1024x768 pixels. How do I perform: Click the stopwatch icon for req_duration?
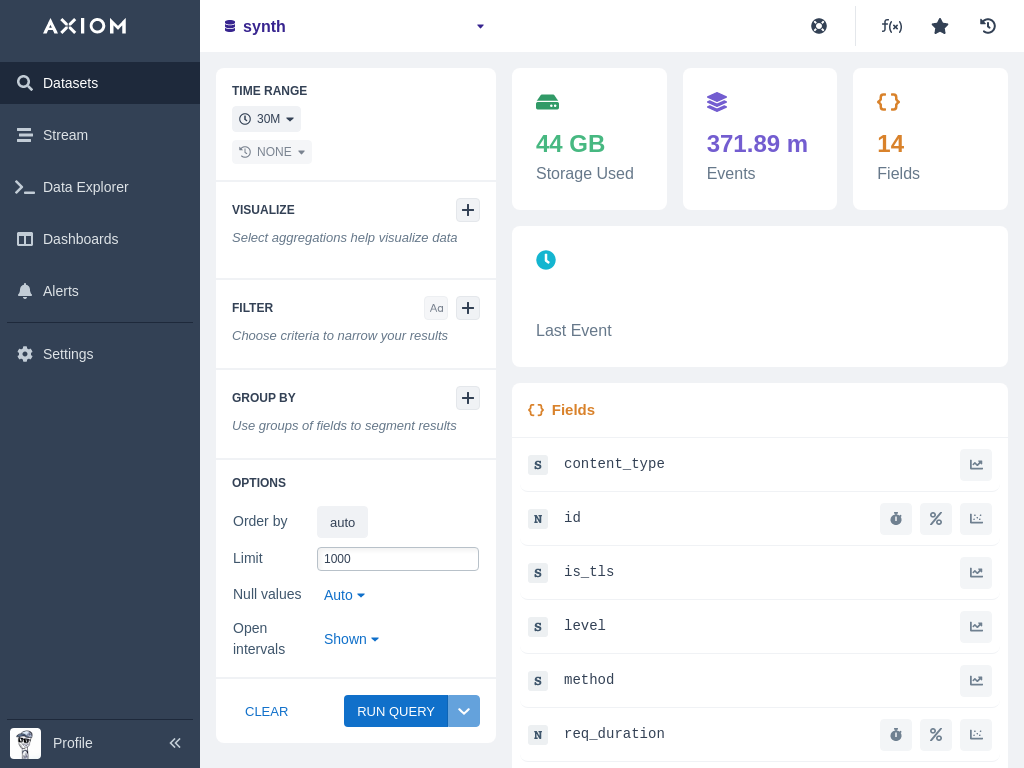[896, 735]
